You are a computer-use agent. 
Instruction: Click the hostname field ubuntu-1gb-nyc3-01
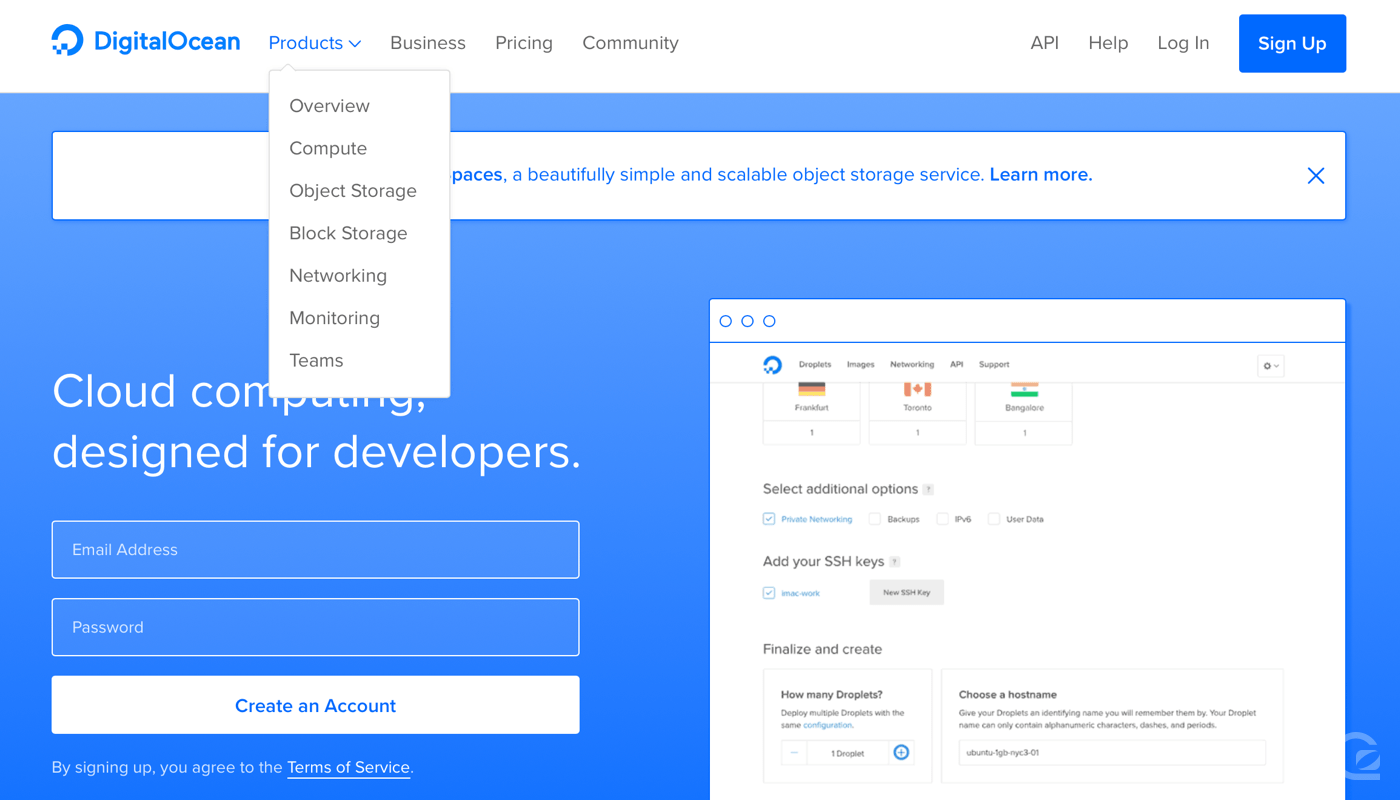[x=1112, y=753]
